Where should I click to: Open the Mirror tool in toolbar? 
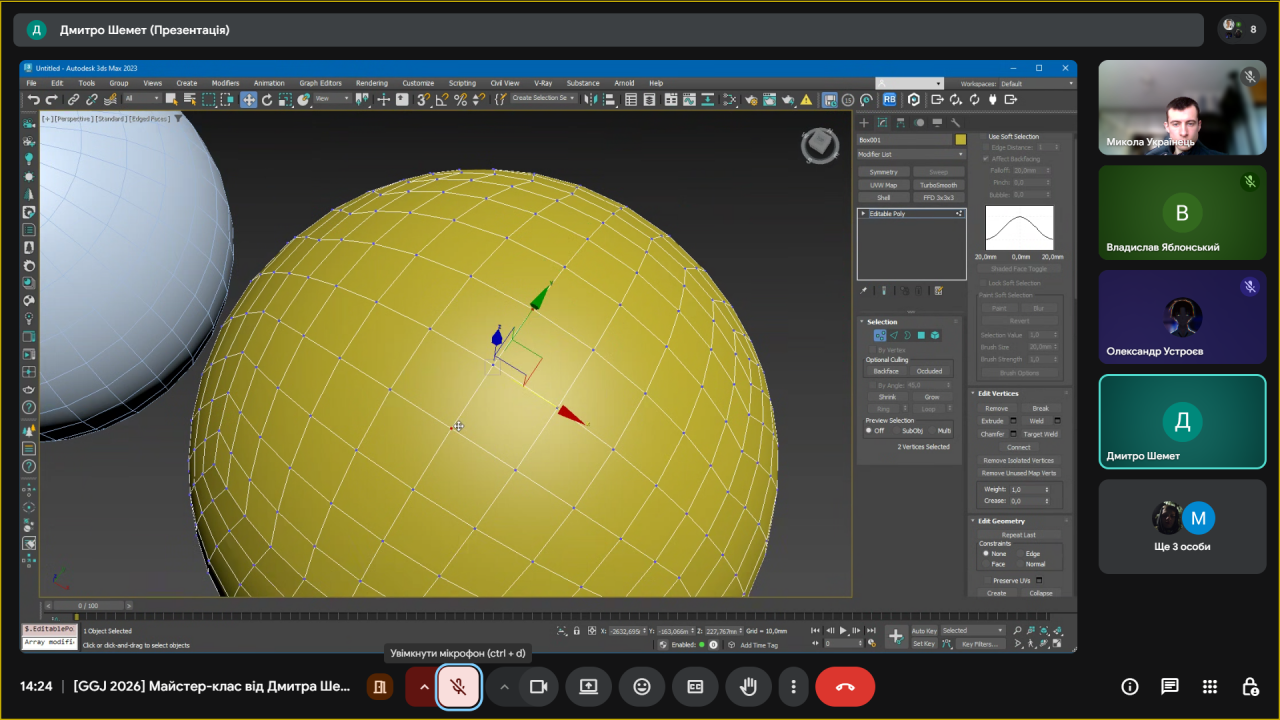pos(592,99)
